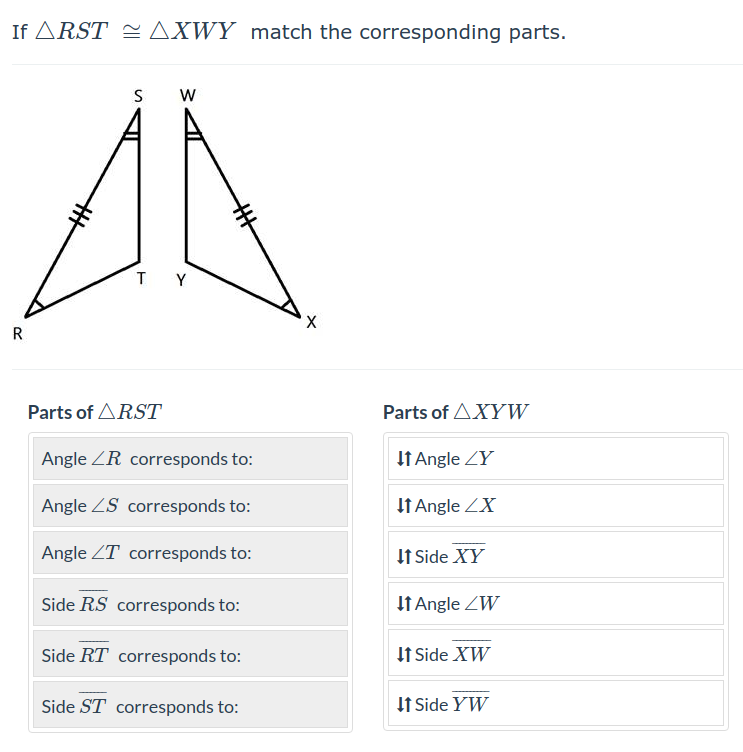
Task: Select the 'Side RS corresponds to:' row
Action: [x=190, y=604]
